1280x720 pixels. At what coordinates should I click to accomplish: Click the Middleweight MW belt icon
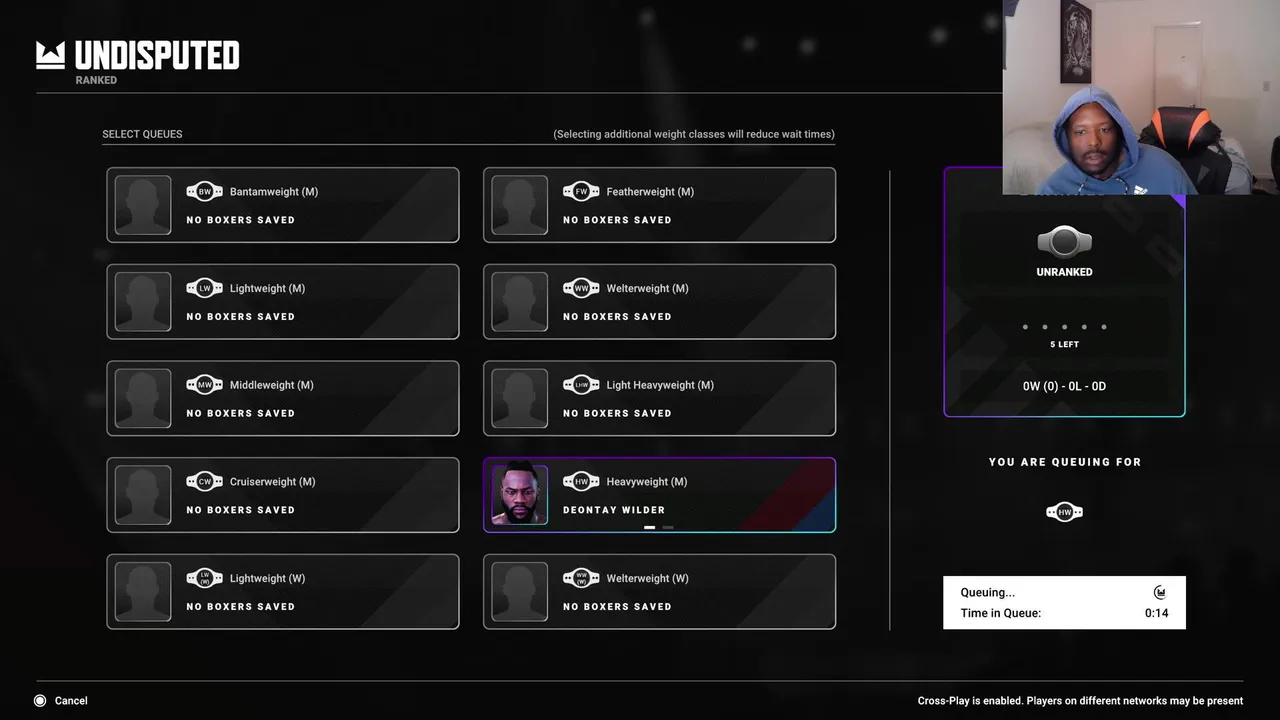click(x=204, y=385)
